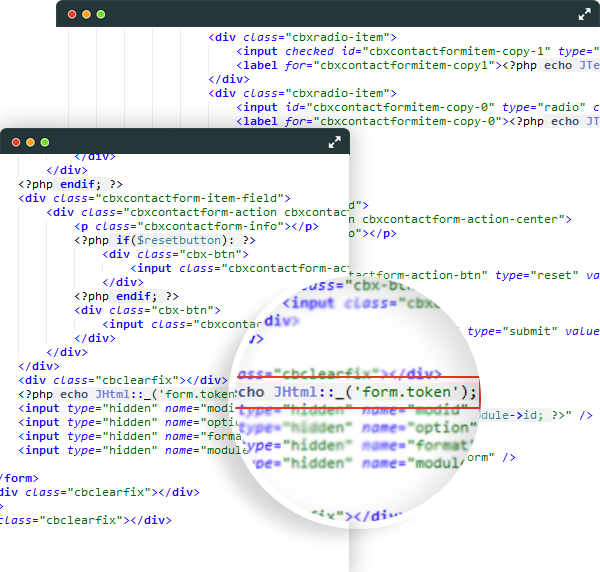Click the closing '/form>' tag in front window
The height and width of the screenshot is (572, 600).
tap(19, 479)
